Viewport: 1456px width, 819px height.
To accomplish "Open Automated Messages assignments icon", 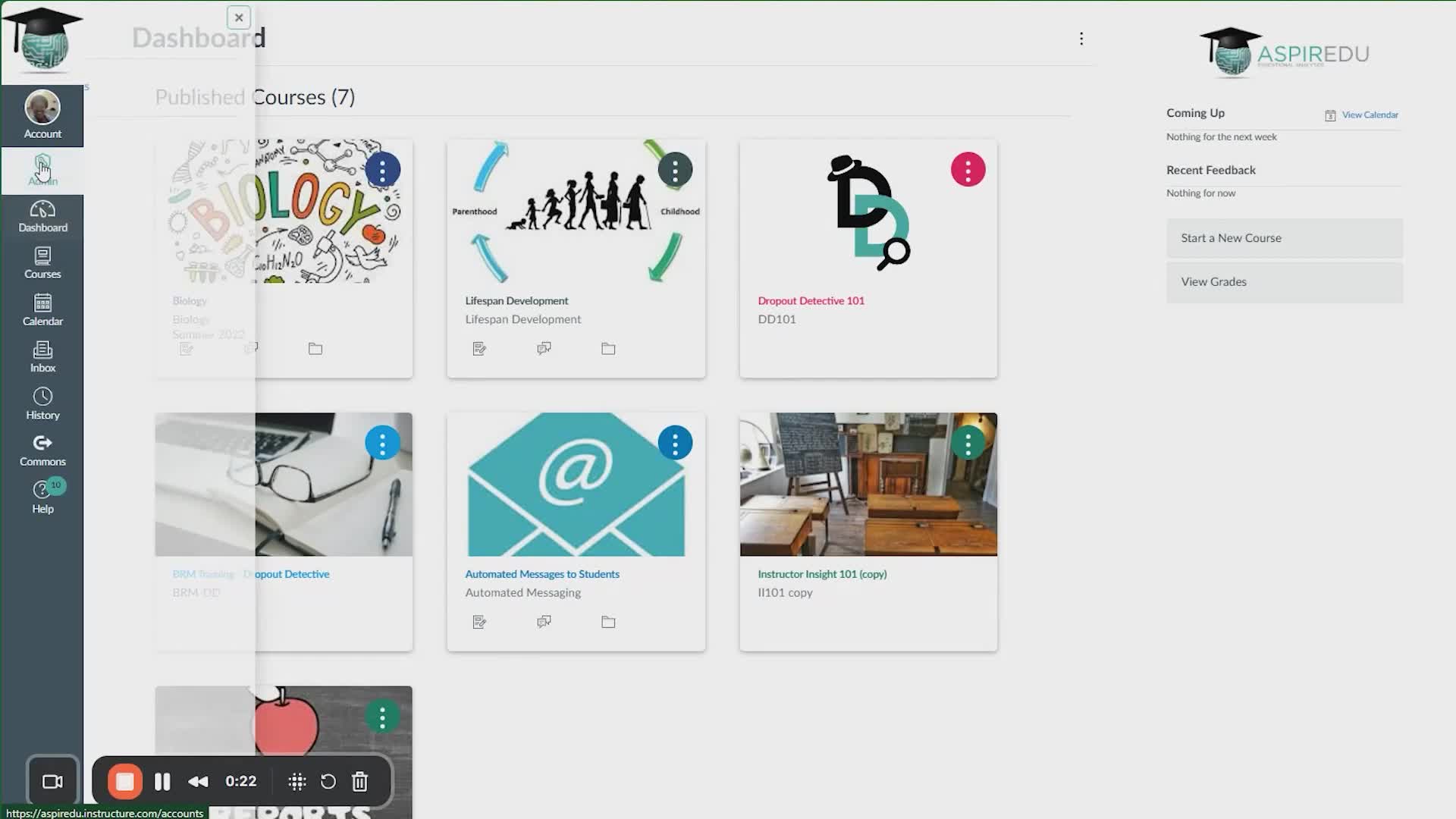I will 479,622.
